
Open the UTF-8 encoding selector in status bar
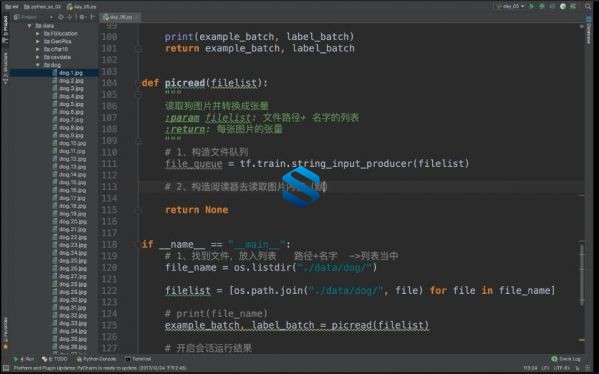tap(562, 368)
